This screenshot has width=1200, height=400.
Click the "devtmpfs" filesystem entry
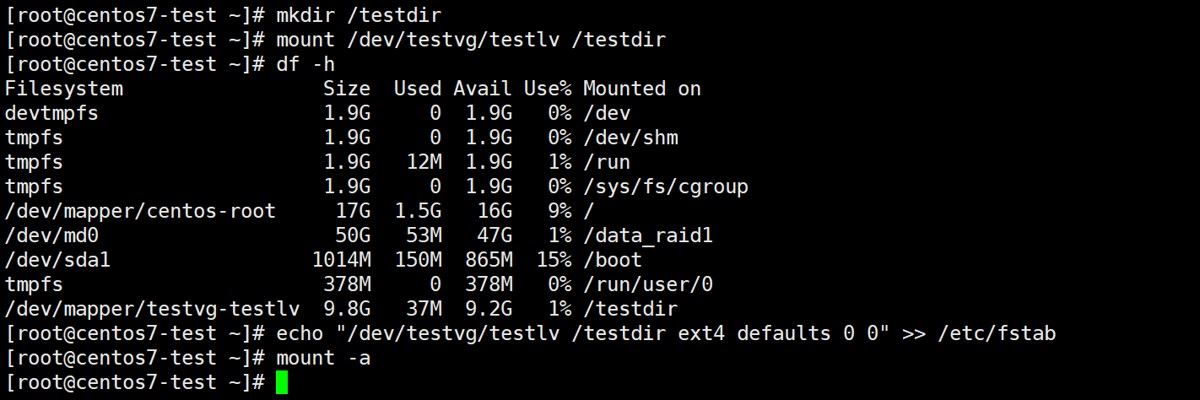tap(52, 113)
